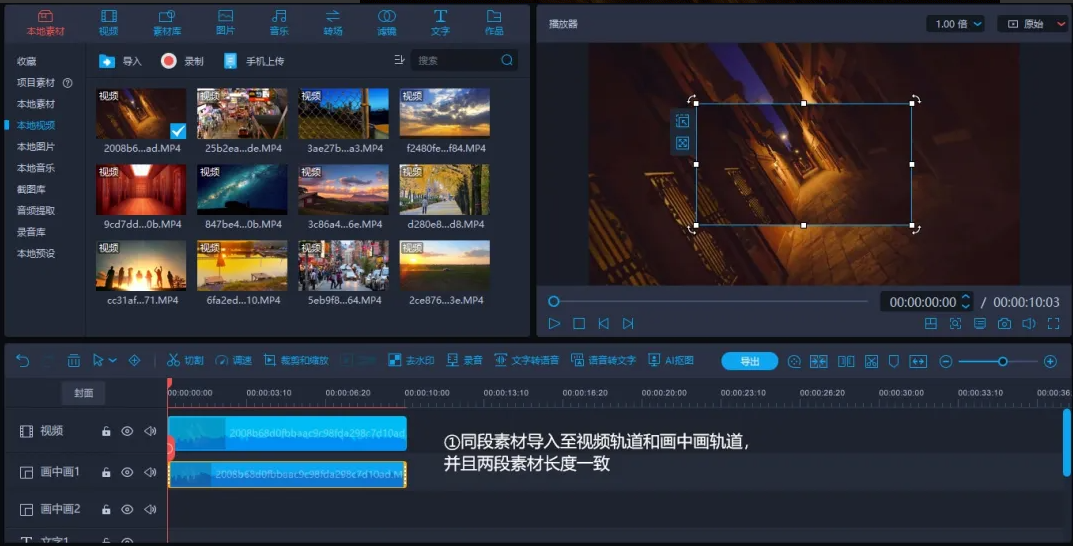Click the fit-timeline-width arrows icon
The image size is (1073, 546).
[918, 361]
